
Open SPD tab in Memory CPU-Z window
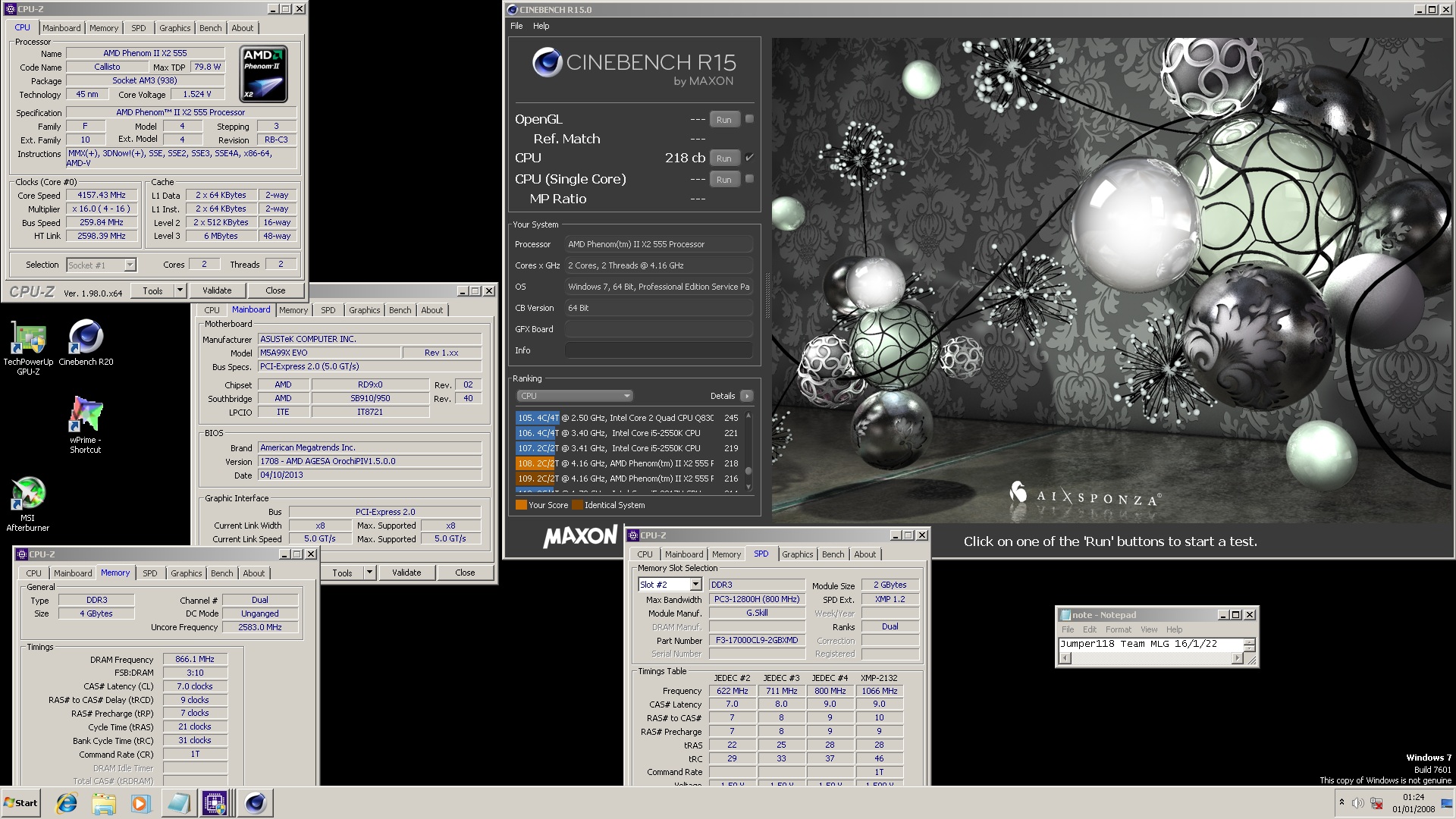(x=150, y=573)
